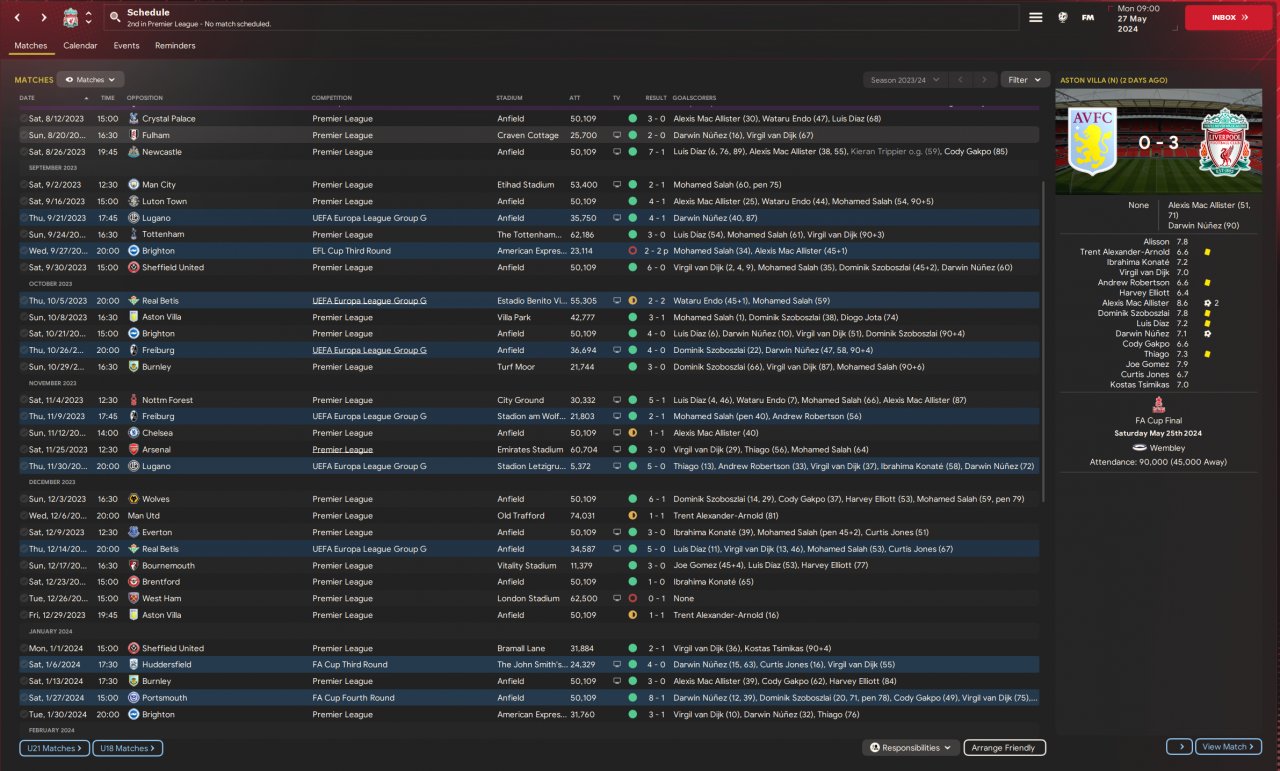Click the Wembley match preview image
The image size is (1280, 771).
pos(1159,141)
